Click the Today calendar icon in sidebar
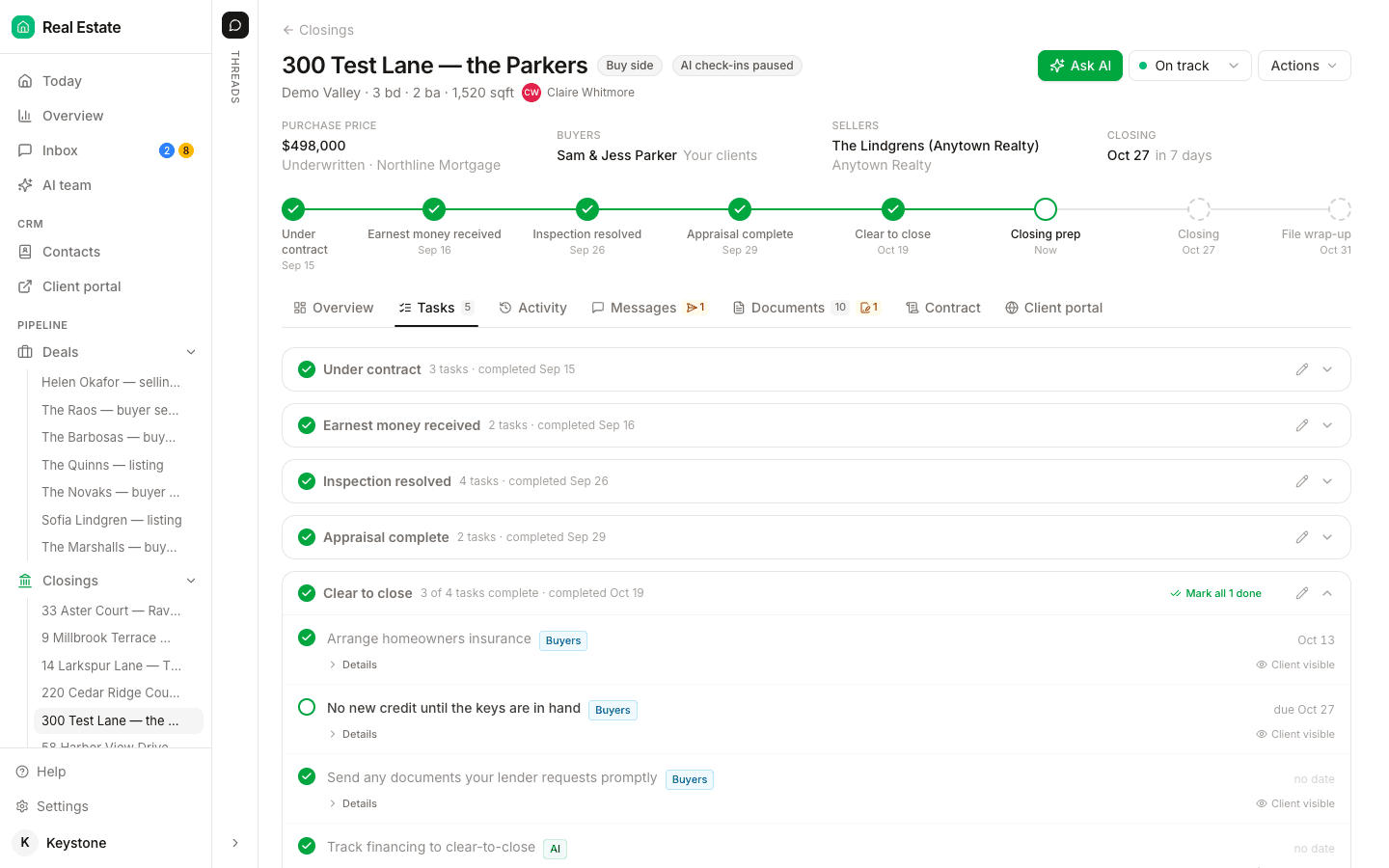 pyautogui.click(x=25, y=81)
